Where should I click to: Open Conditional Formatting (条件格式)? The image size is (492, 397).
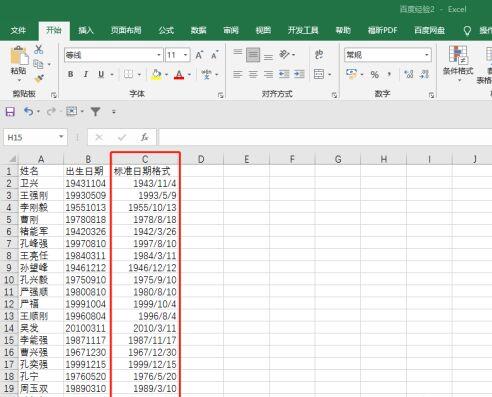(458, 64)
